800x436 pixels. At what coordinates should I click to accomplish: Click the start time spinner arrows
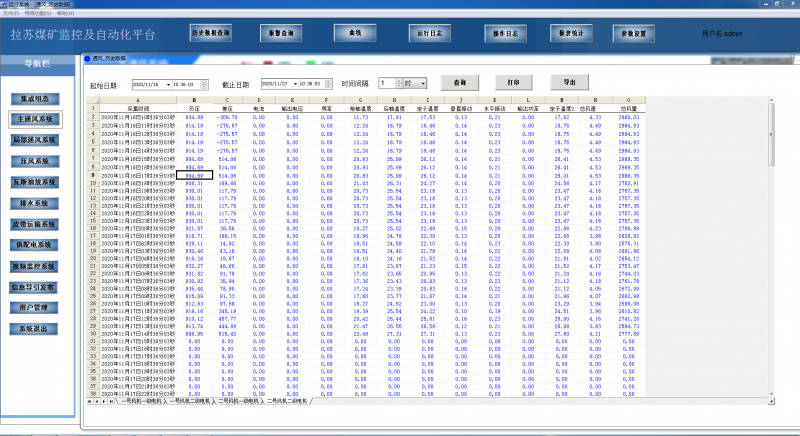click(204, 84)
